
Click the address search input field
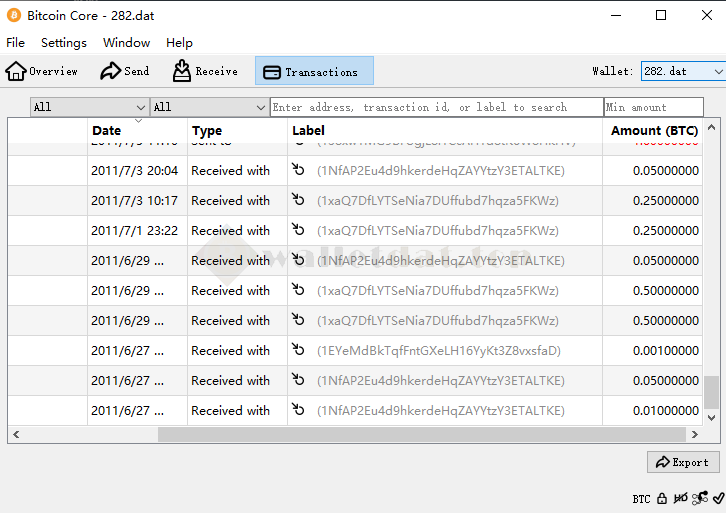tap(436, 107)
